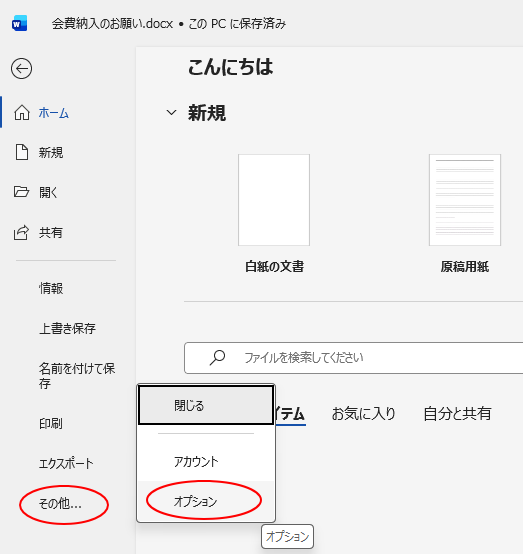Choose 閉じる in the popup menu
The height and width of the screenshot is (554, 523).
(206, 405)
